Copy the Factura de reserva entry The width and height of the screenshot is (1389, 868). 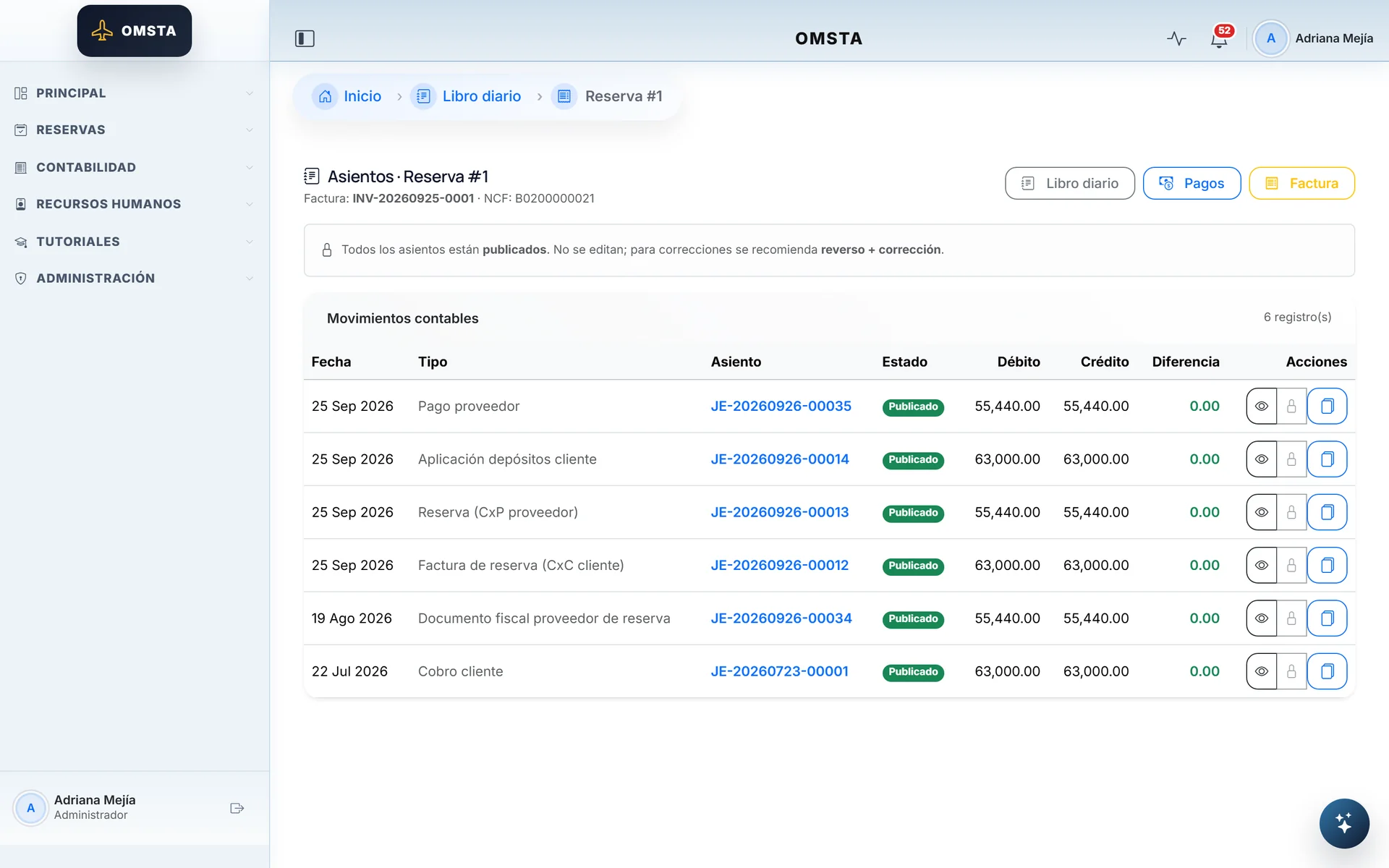coord(1327,566)
